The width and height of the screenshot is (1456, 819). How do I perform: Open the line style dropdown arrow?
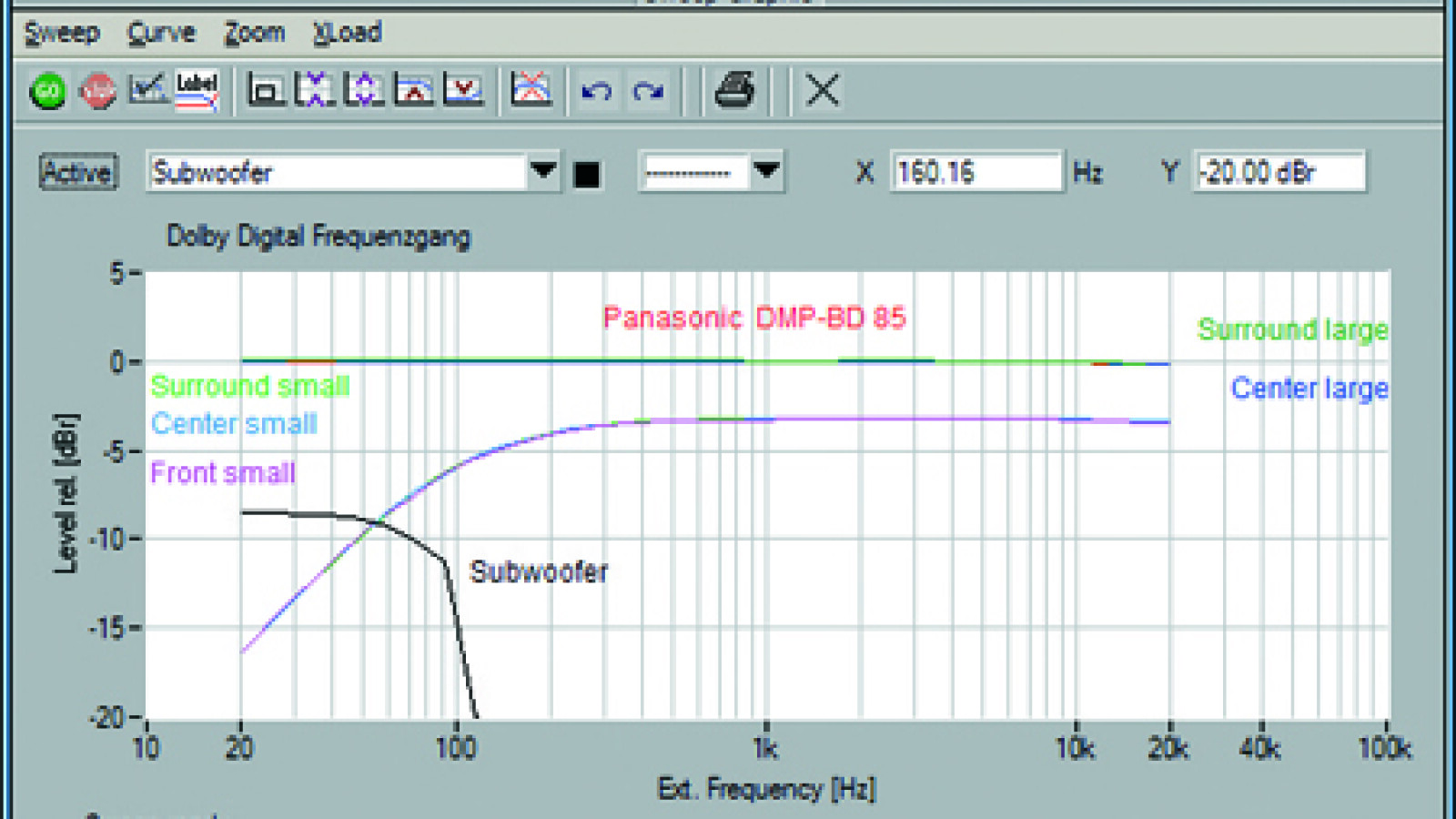766,171
